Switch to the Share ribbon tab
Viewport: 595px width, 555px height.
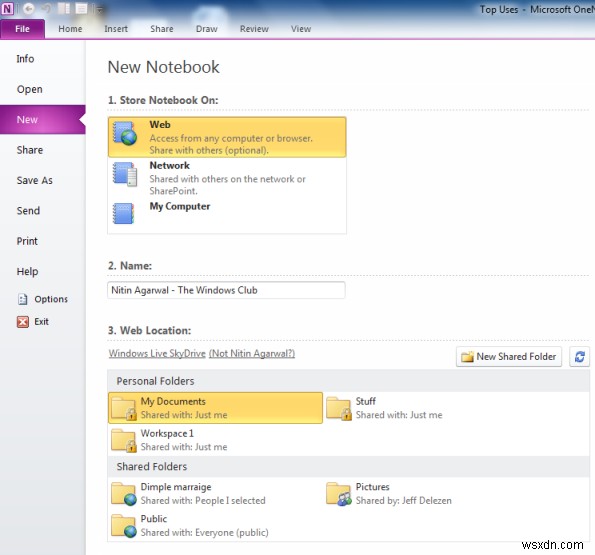162,29
